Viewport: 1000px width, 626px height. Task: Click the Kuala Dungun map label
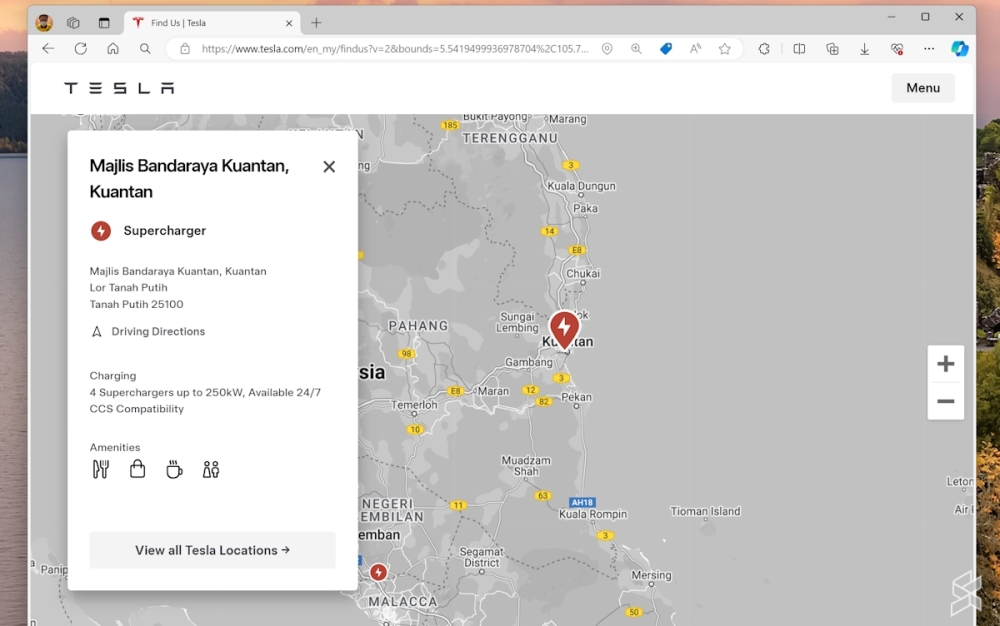click(582, 186)
